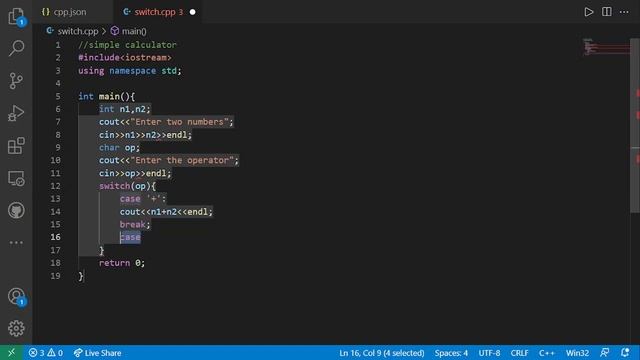Viewport: 640px width, 360px height.
Task: Open the Source Control view
Action: 16,81
